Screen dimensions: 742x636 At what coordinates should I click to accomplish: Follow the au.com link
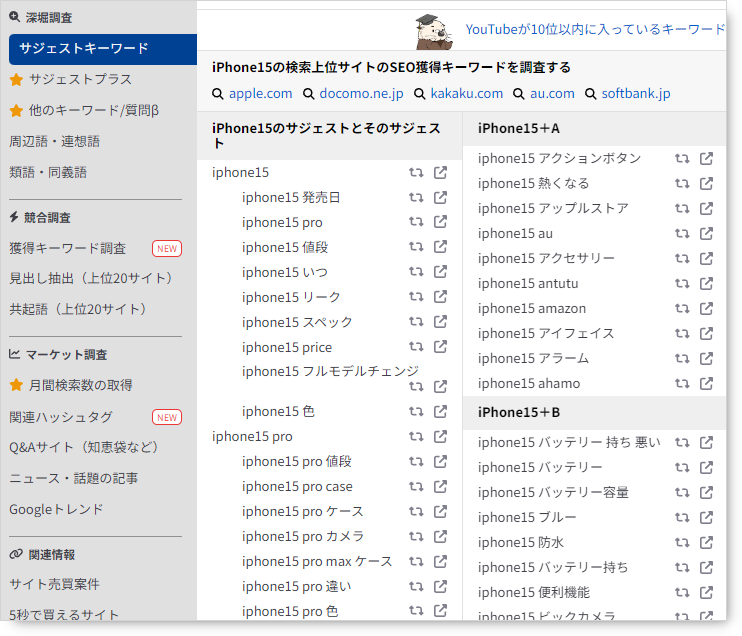(552, 94)
